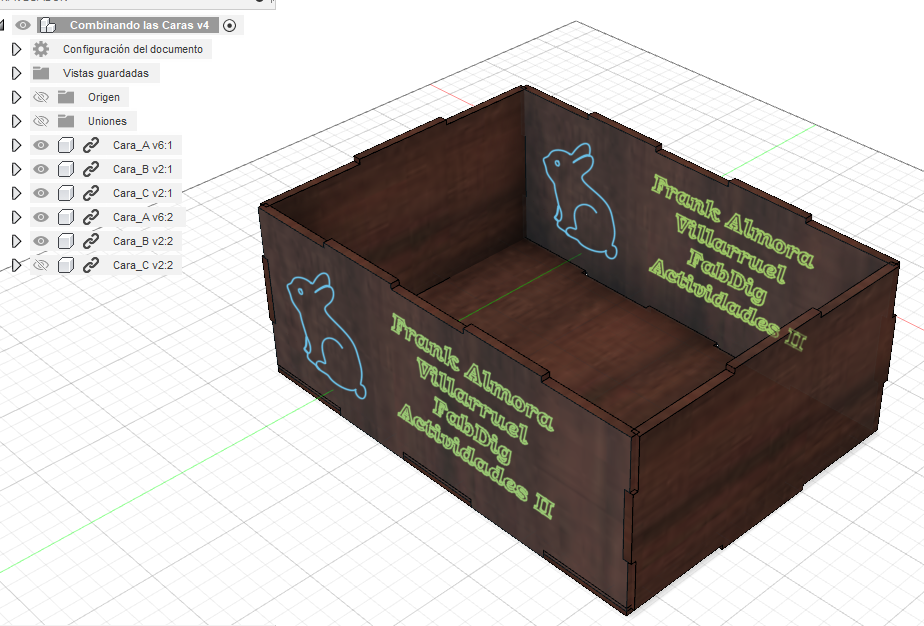Click the component cube icon of Cara_B v2:1
Screen dimensions: 924x626
66,169
